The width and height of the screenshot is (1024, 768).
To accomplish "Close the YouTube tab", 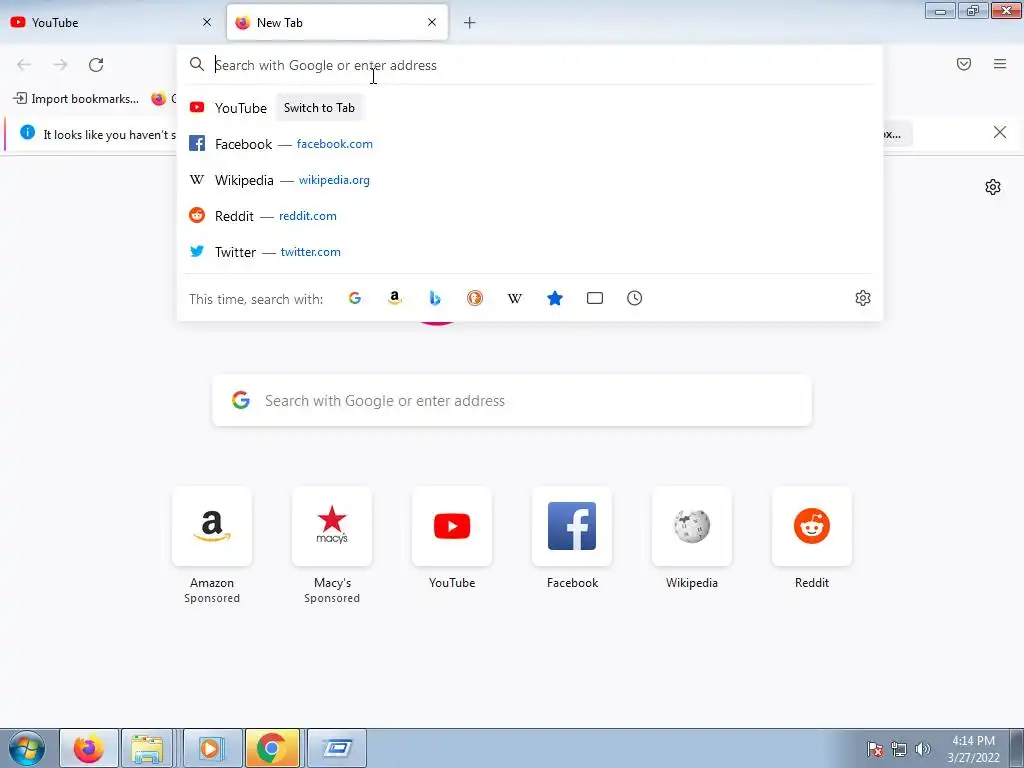I will (207, 22).
